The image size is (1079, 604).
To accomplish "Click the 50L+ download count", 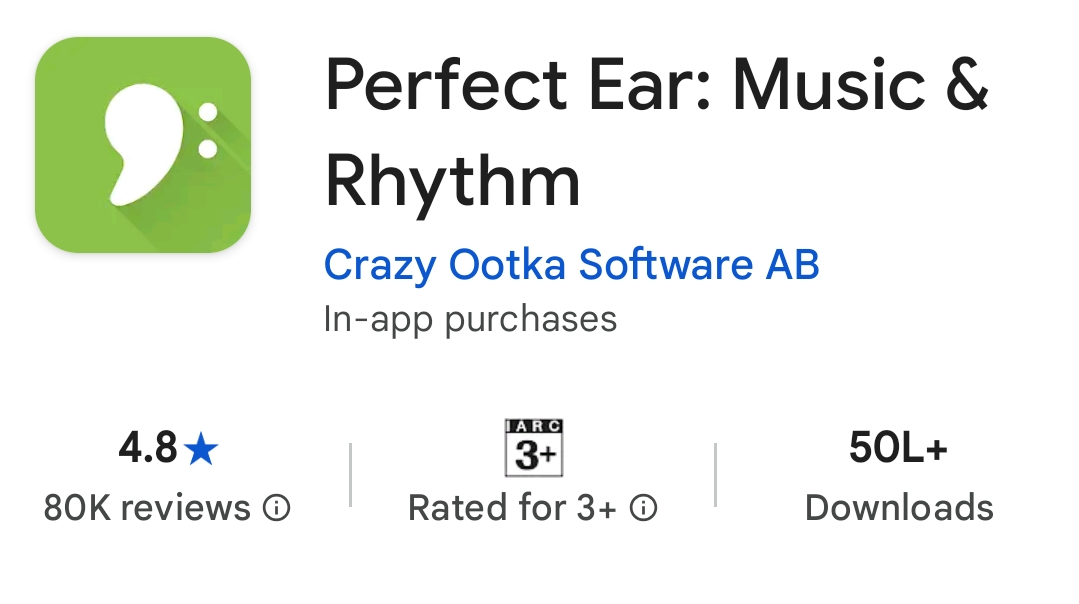I will [x=898, y=448].
